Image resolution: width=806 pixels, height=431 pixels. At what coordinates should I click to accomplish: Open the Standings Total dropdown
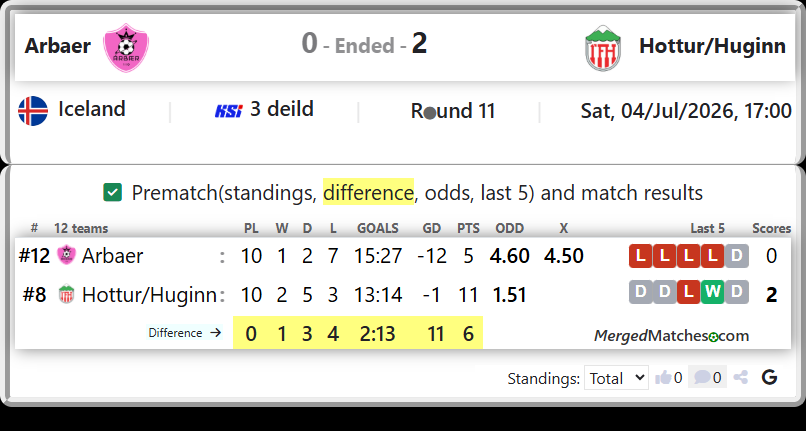616,378
